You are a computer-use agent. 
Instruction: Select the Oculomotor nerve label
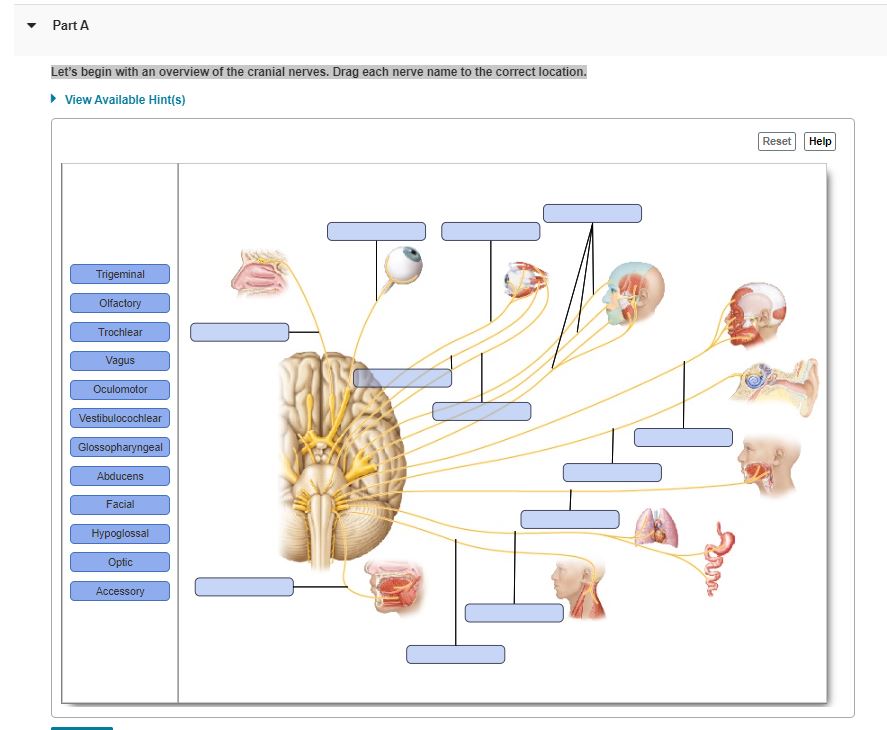point(120,389)
